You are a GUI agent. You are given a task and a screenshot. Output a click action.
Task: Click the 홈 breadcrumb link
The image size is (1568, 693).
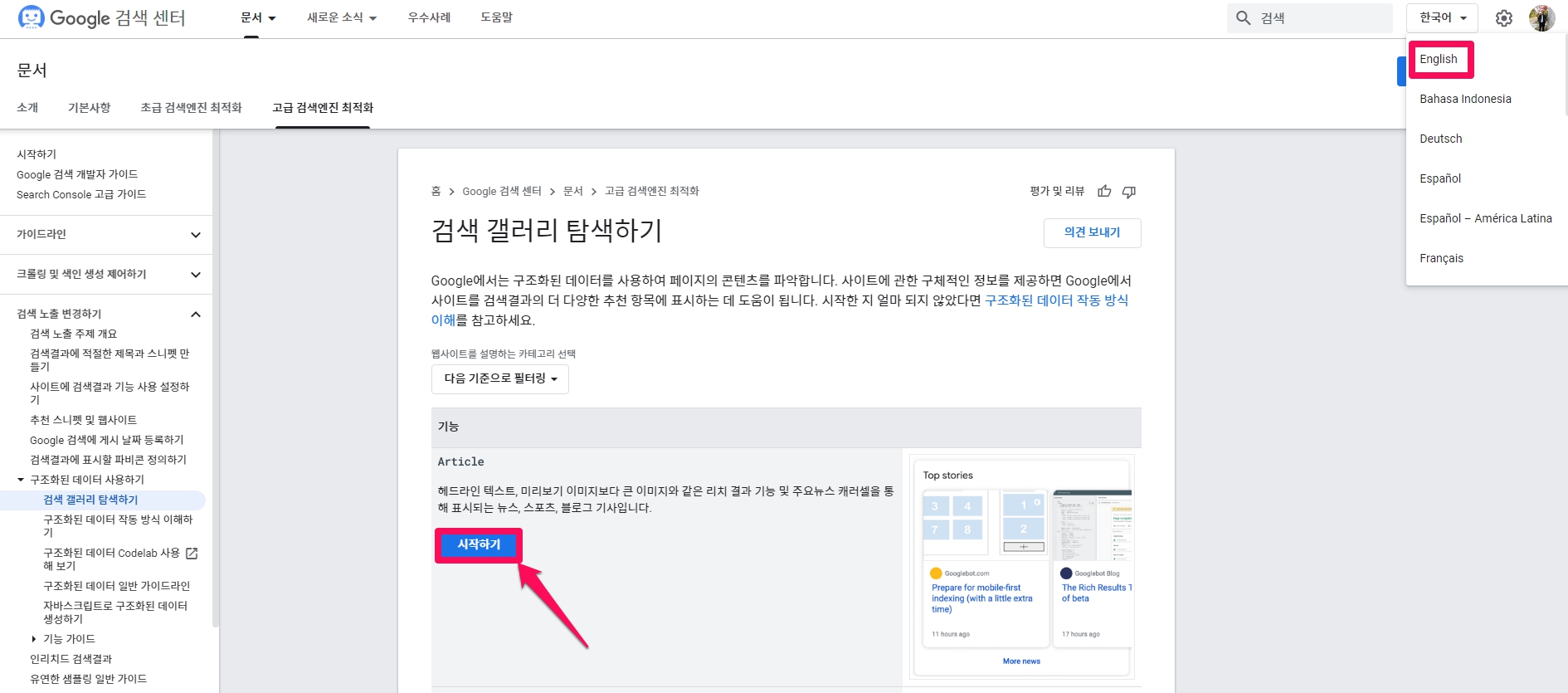[436, 192]
